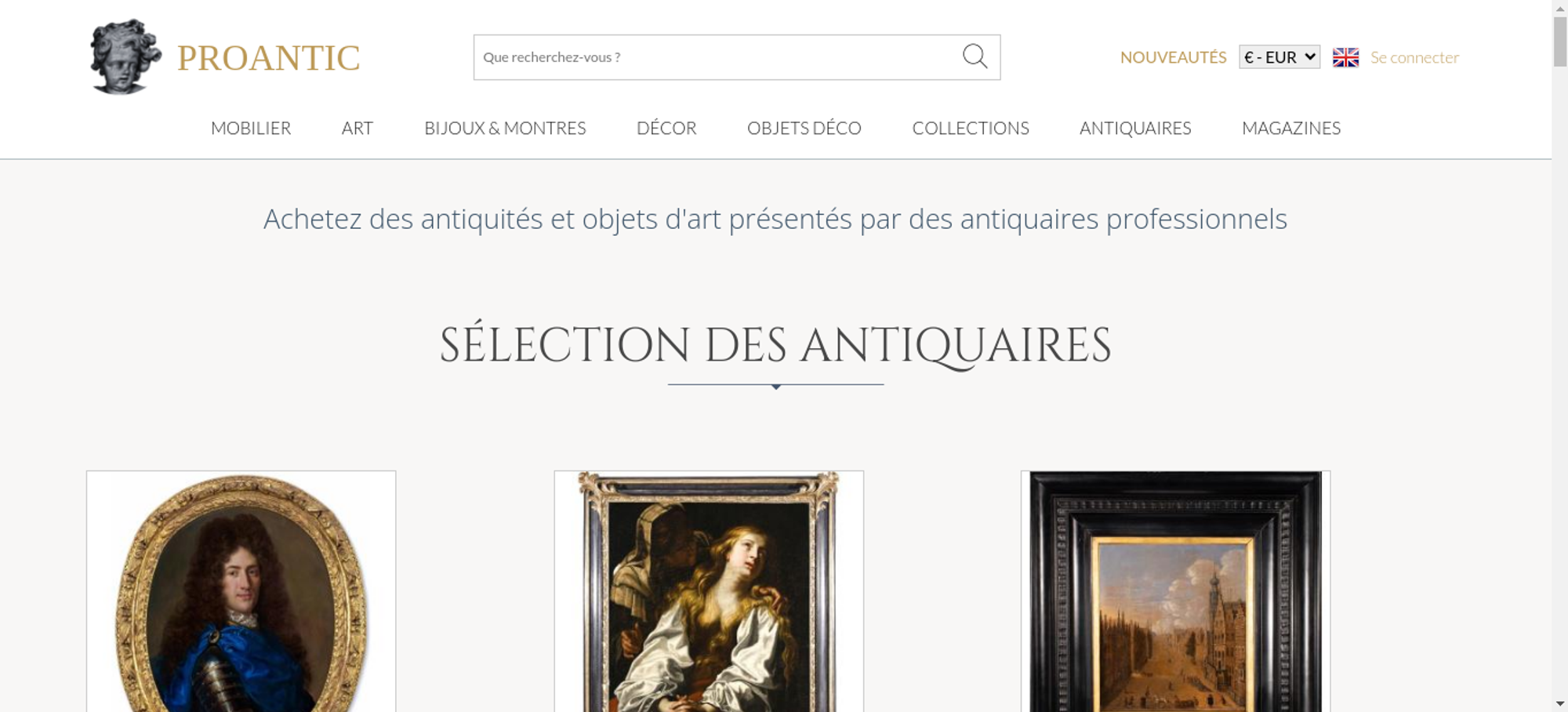
Task: Click the PROANTIC brand name text
Action: click(269, 58)
